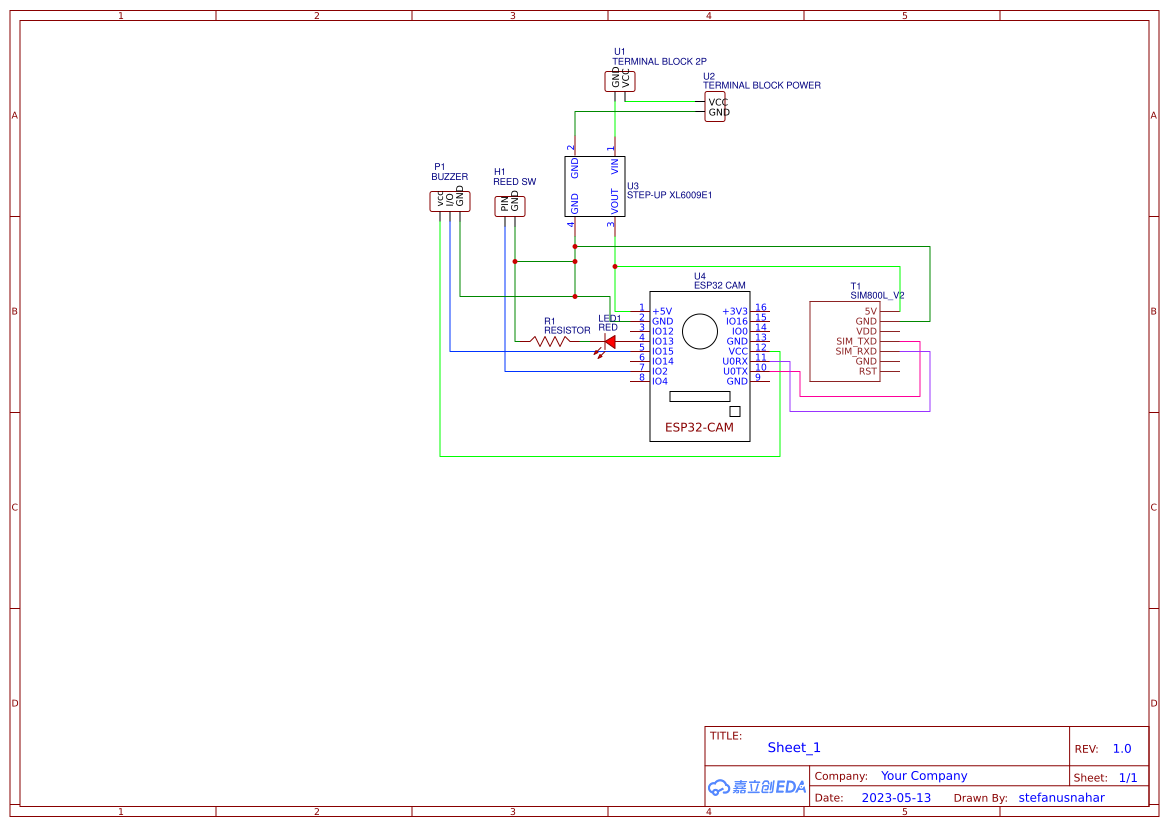This screenshot has width=1169, height=827.
Task: Click the date 2023-05-13 field
Action: point(897,797)
